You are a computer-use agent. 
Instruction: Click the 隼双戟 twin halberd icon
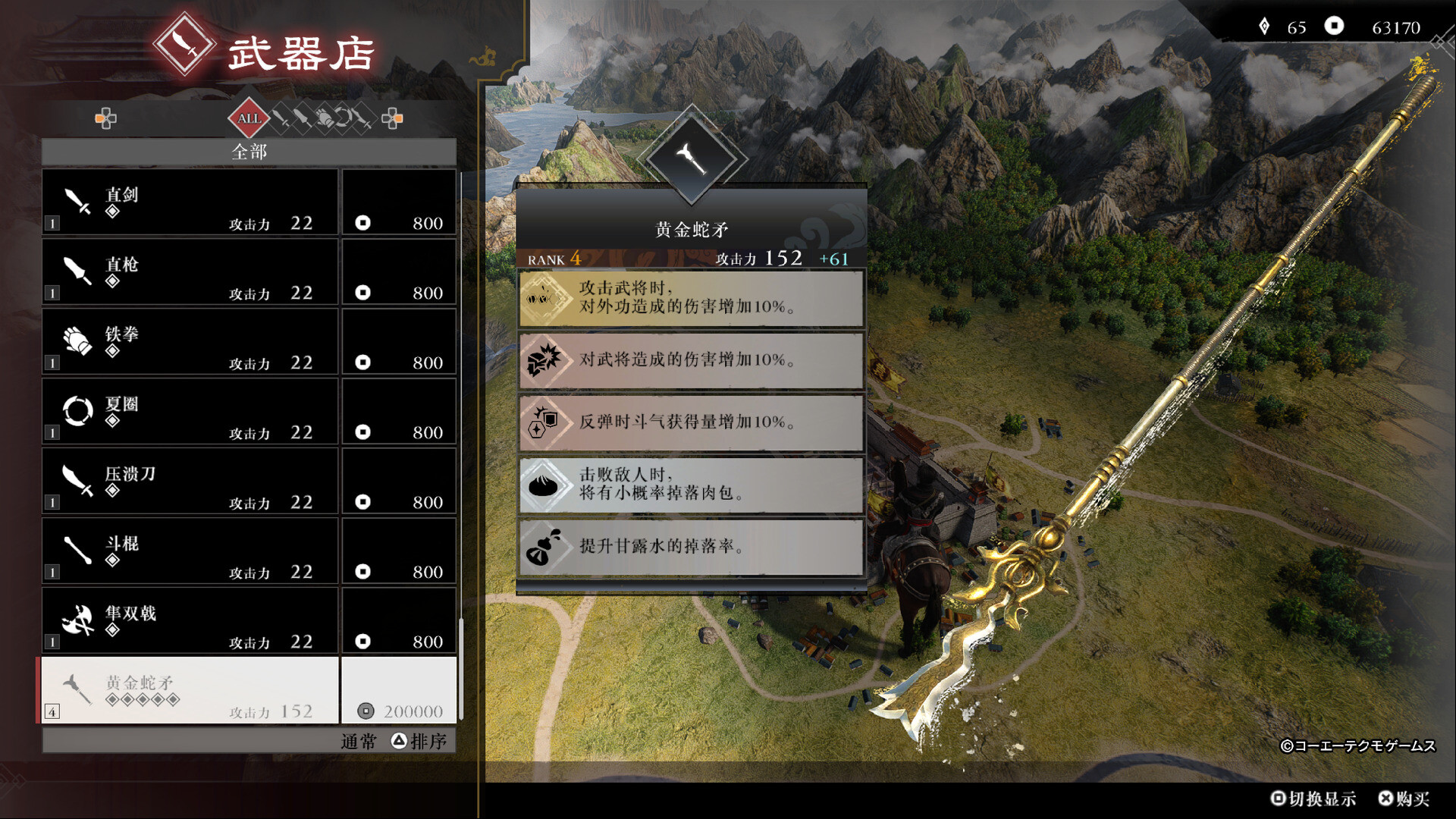pyautogui.click(x=77, y=620)
